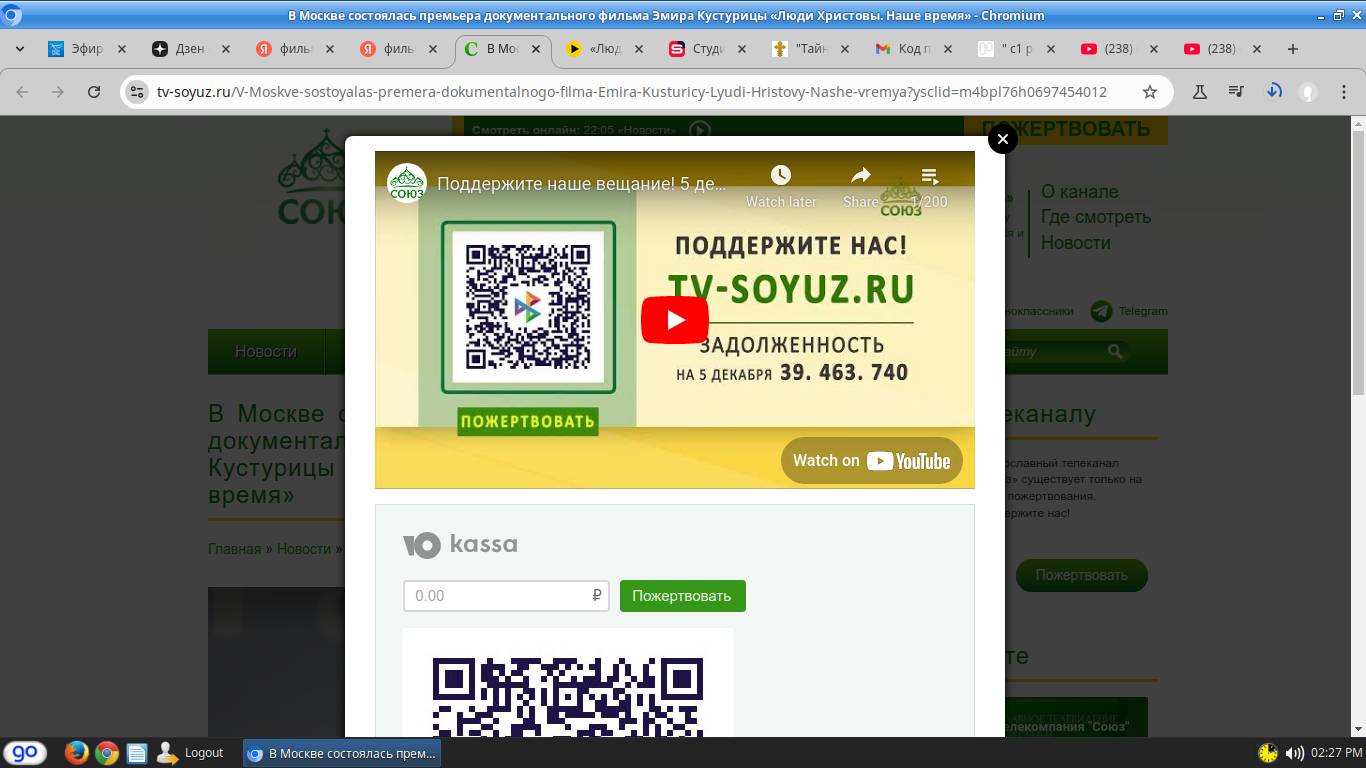Screen dimensions: 1366x768
Task: Close the donation popup with X
Action: tap(1002, 139)
